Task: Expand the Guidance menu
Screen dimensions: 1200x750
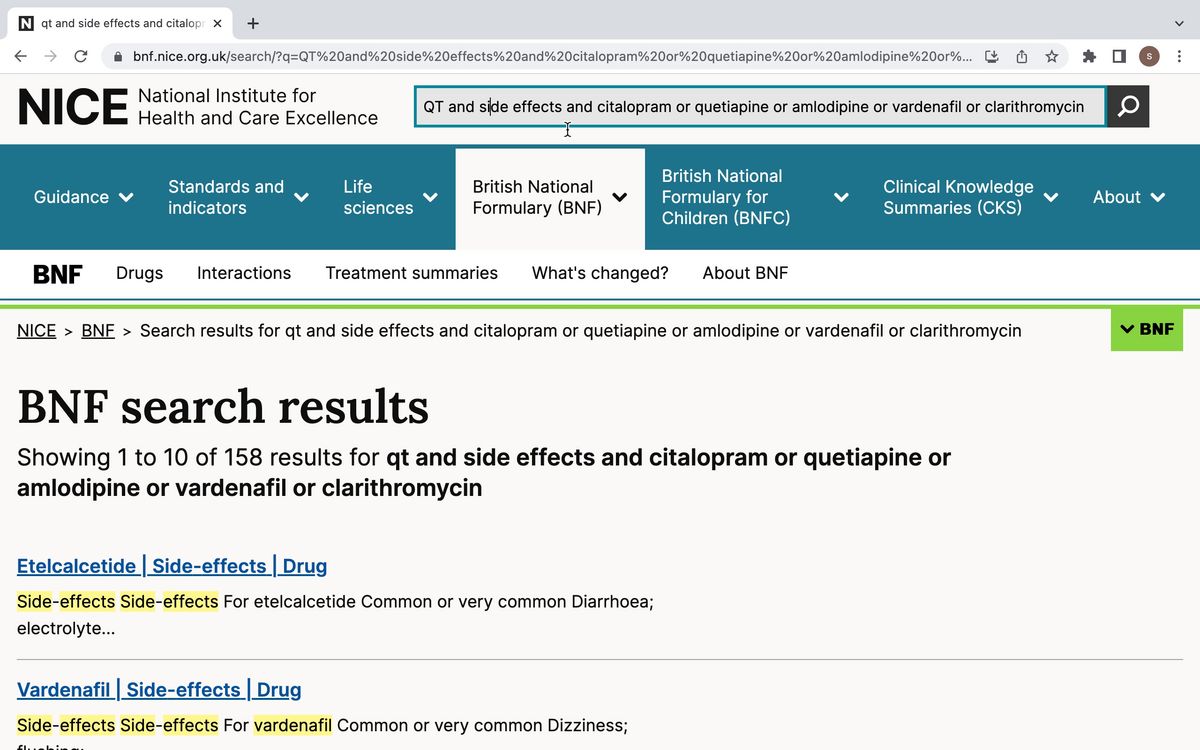Action: [84, 197]
